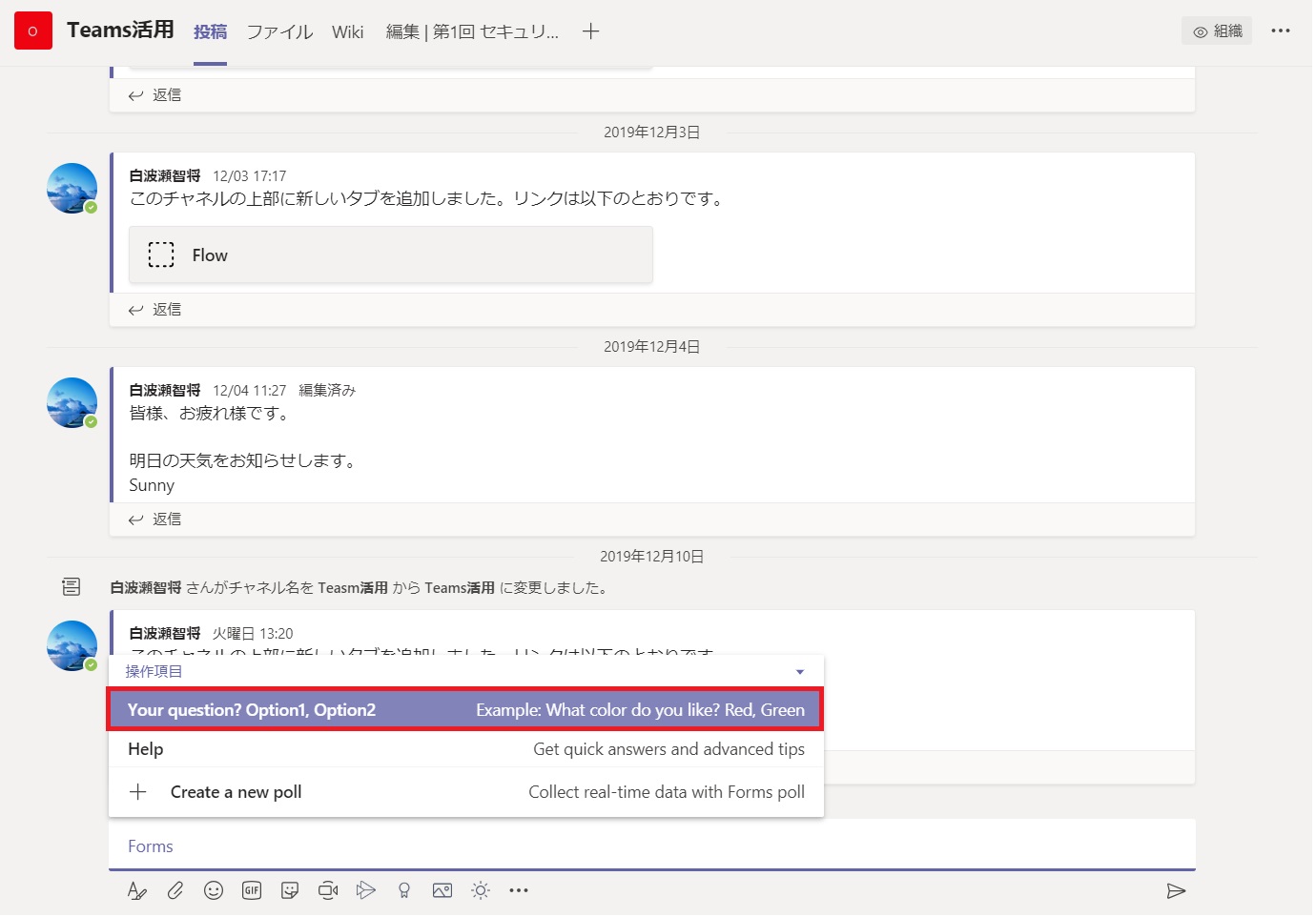Click the 編集済み label on the 12/04 post
1316x917 pixels.
[x=327, y=391]
